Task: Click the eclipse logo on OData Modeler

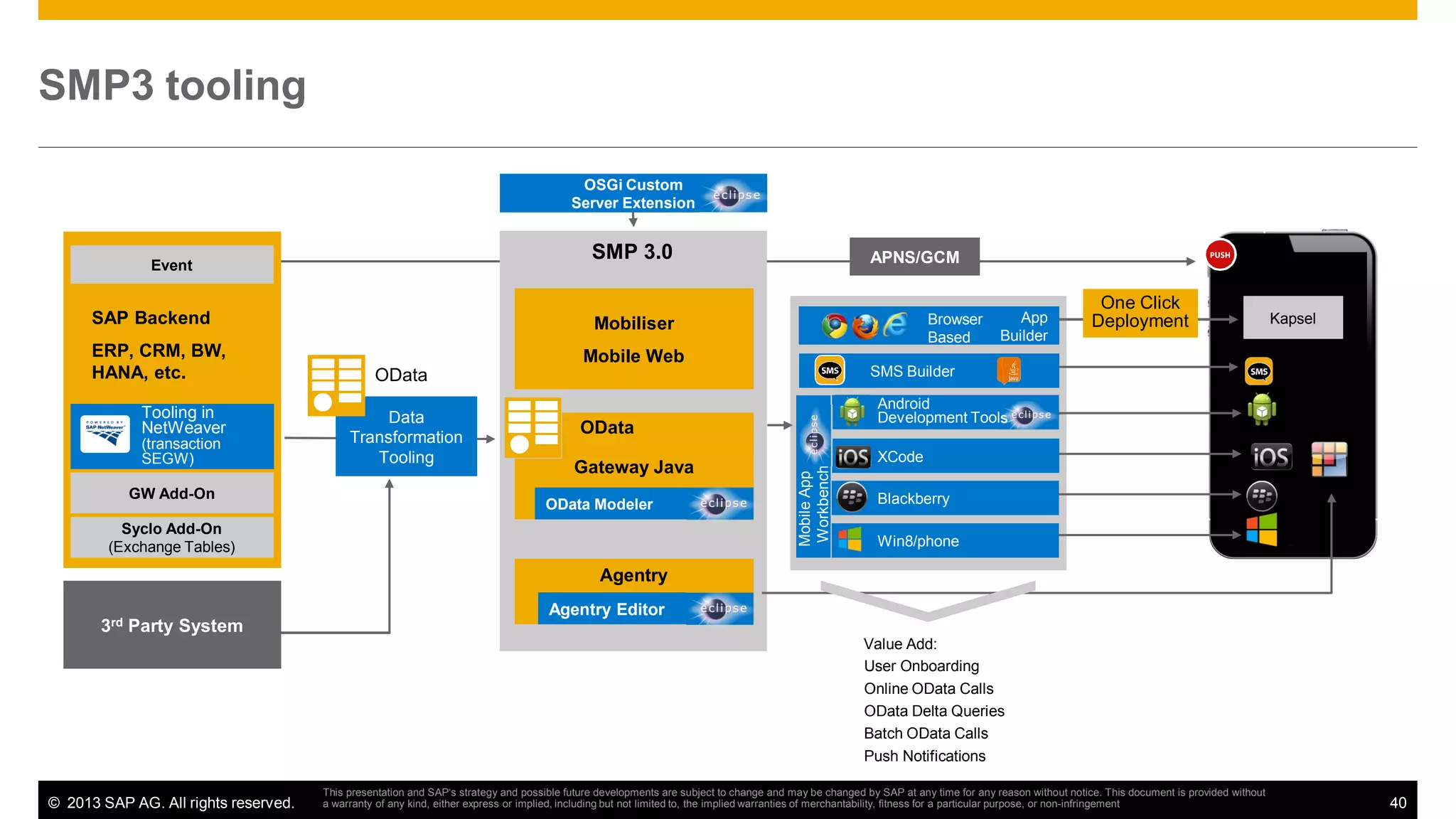Action: pyautogui.click(x=722, y=503)
